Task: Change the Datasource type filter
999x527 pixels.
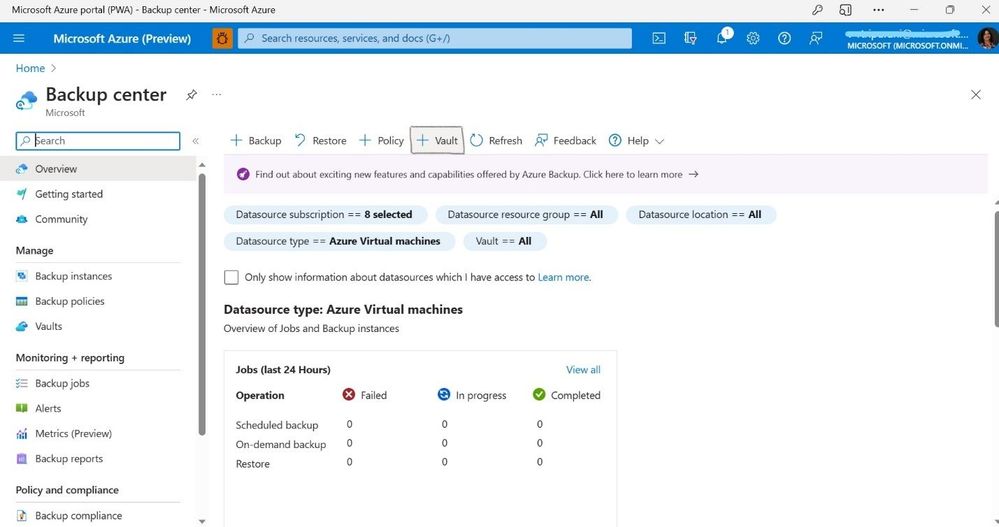Action: [338, 242]
